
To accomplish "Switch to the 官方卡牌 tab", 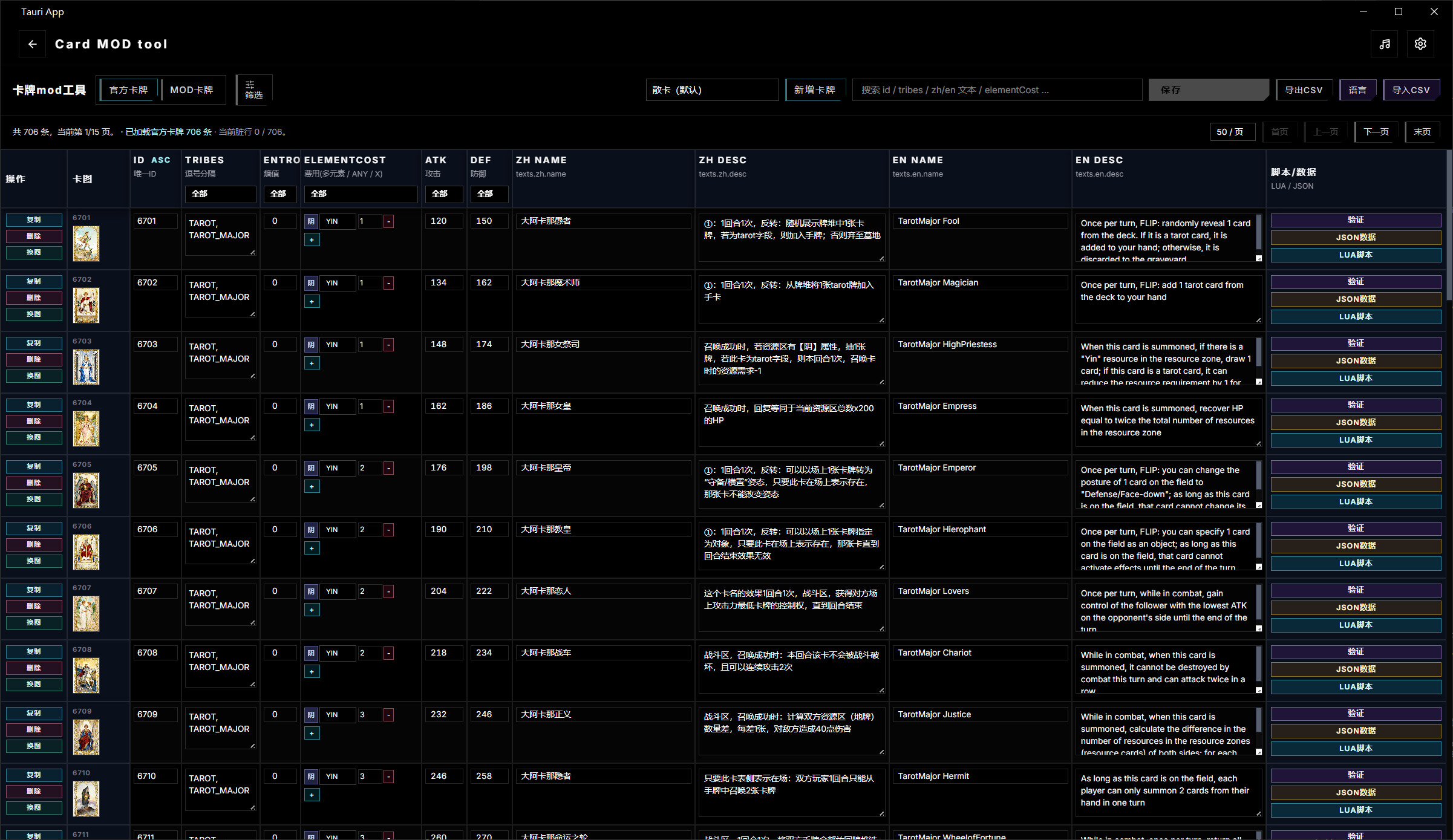I will tap(128, 90).
